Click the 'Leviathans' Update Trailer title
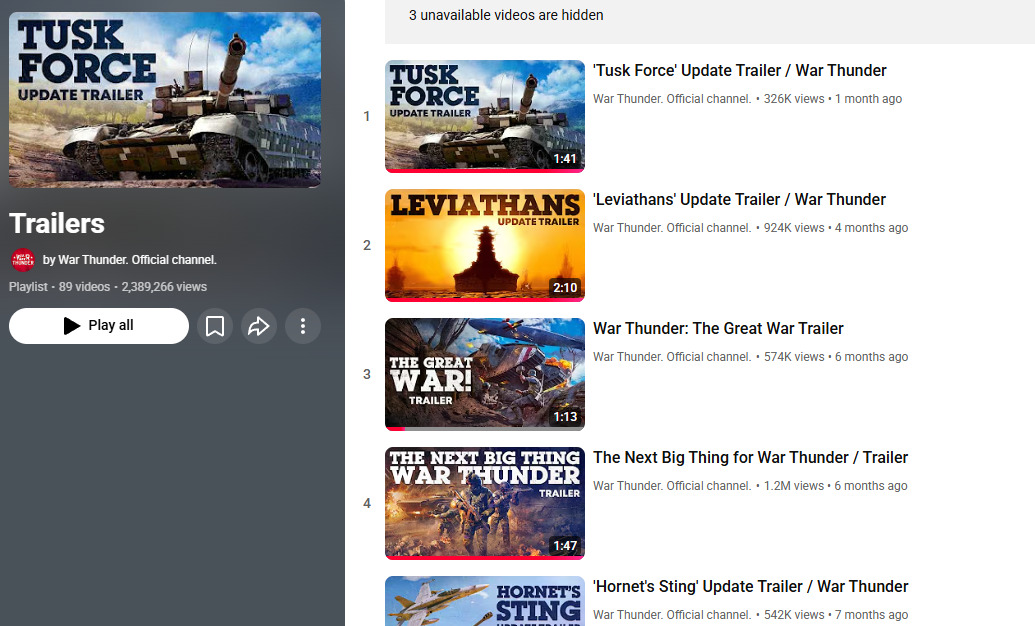This screenshot has height=626, width=1035. pos(739,200)
